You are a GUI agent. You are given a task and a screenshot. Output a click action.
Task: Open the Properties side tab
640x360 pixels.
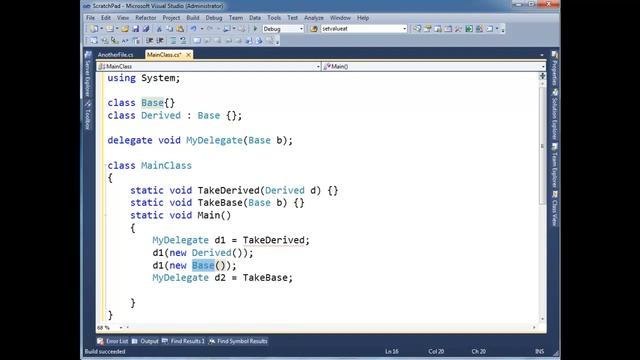coord(554,69)
